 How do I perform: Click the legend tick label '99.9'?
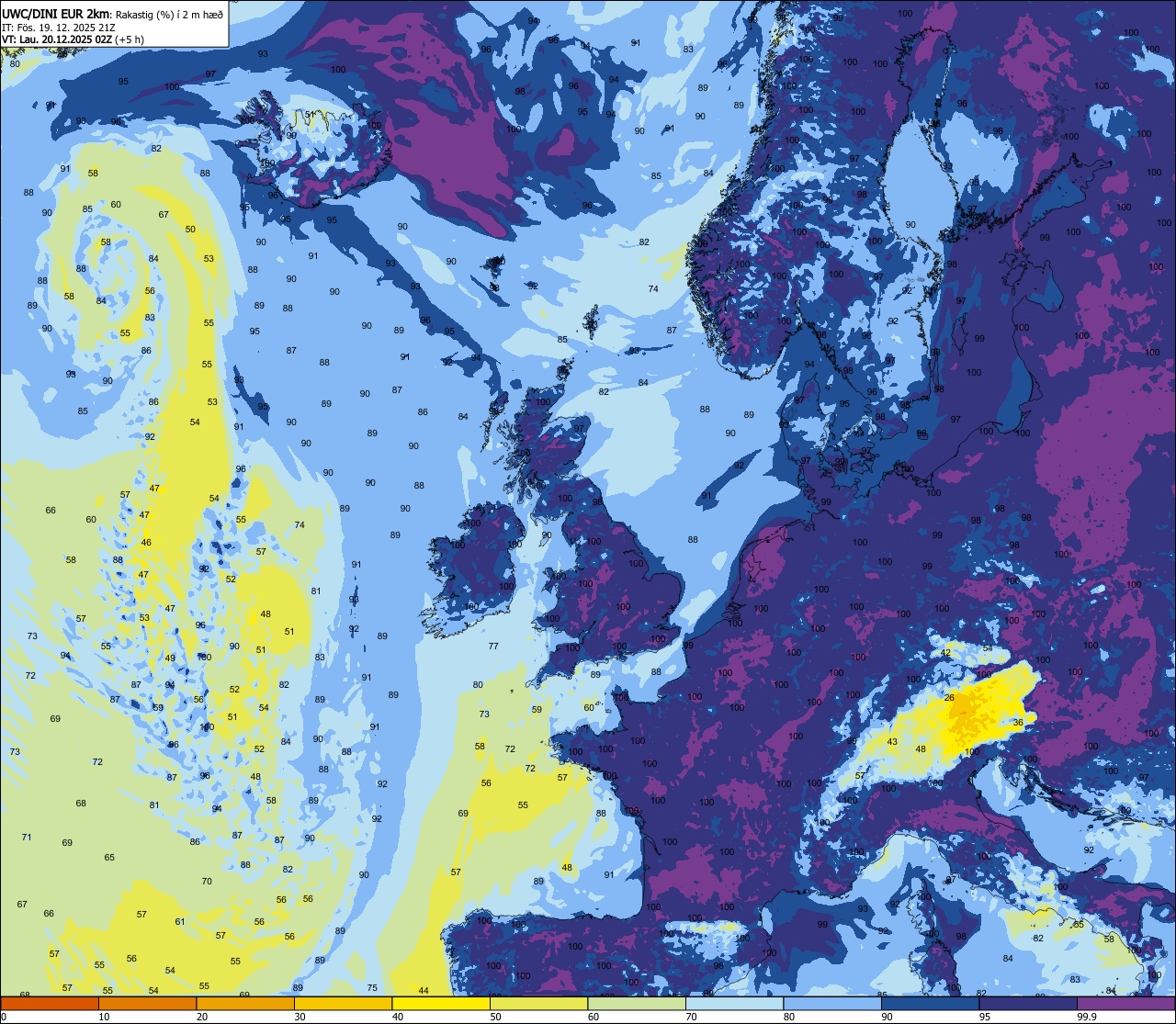tap(1087, 1017)
